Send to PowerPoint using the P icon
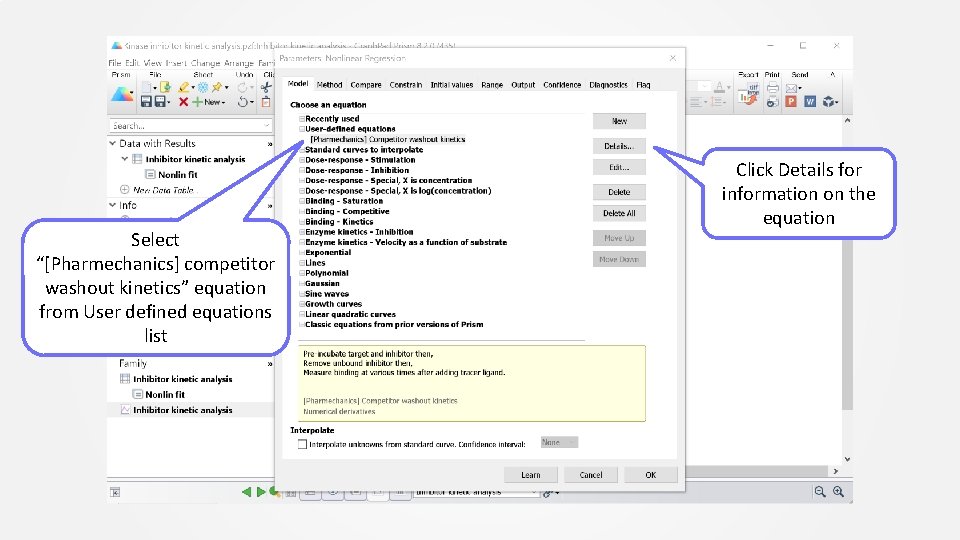The height and width of the screenshot is (540, 960). 791,102
